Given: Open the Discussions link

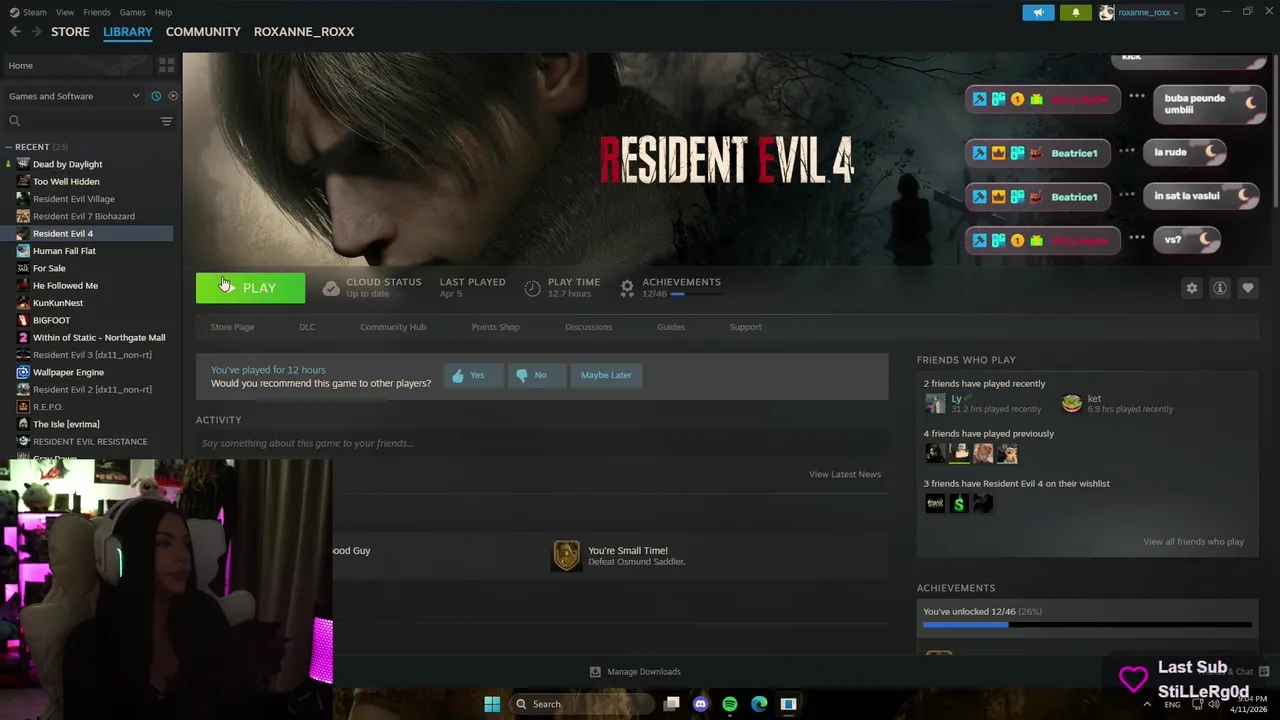Looking at the screenshot, I should [588, 327].
